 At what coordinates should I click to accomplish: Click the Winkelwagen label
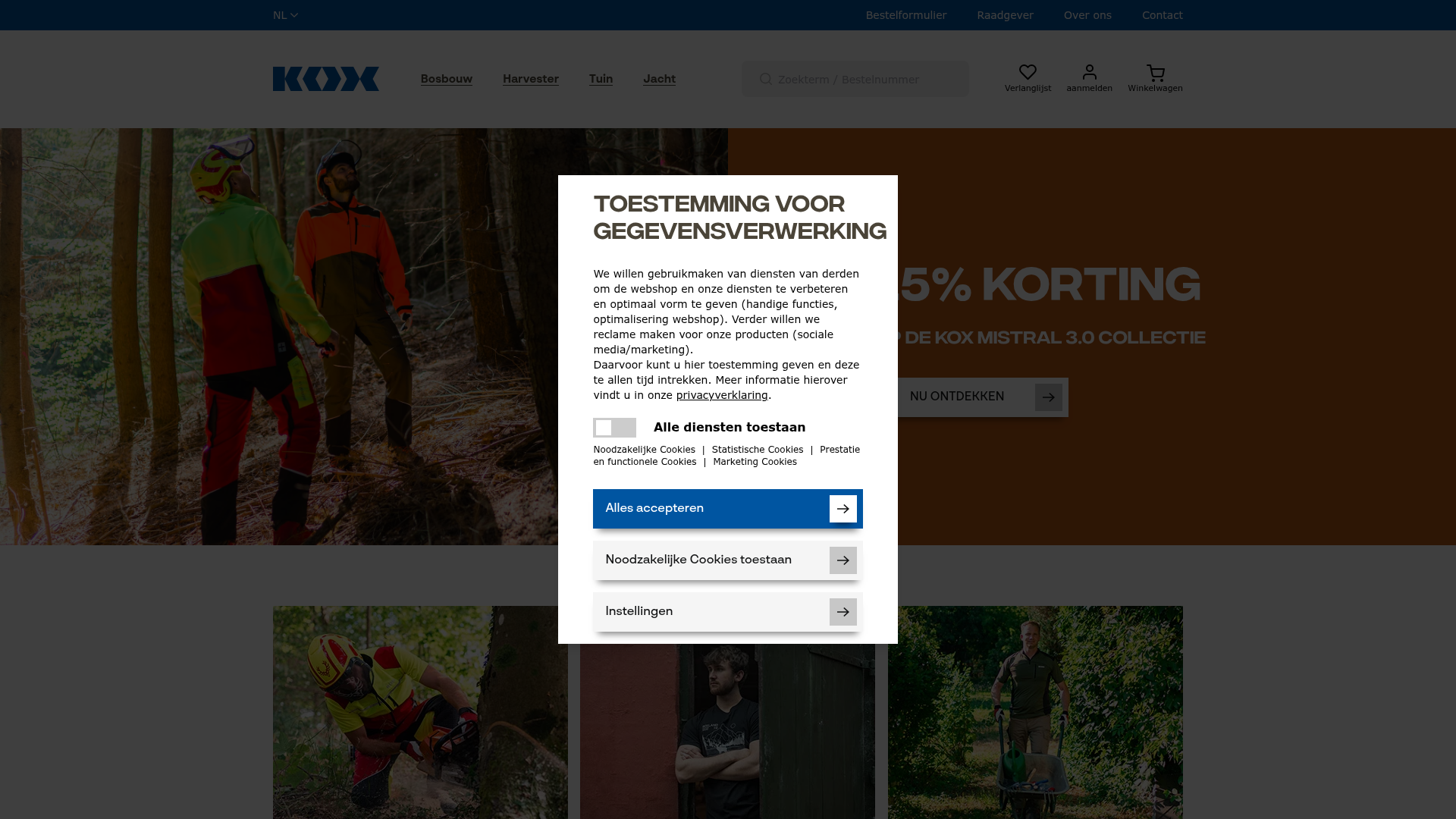coord(1155,89)
